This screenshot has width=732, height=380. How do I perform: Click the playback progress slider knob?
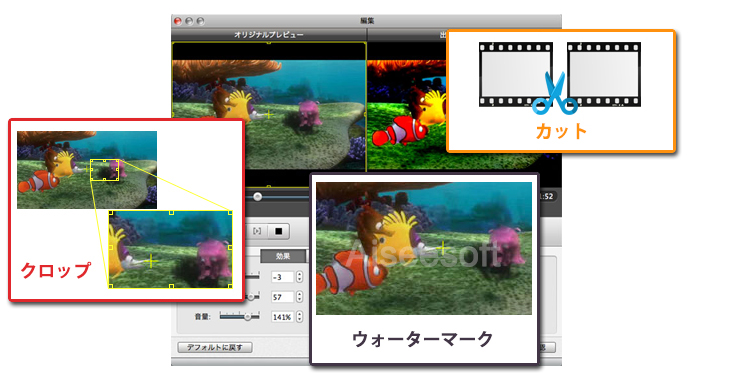[257, 197]
